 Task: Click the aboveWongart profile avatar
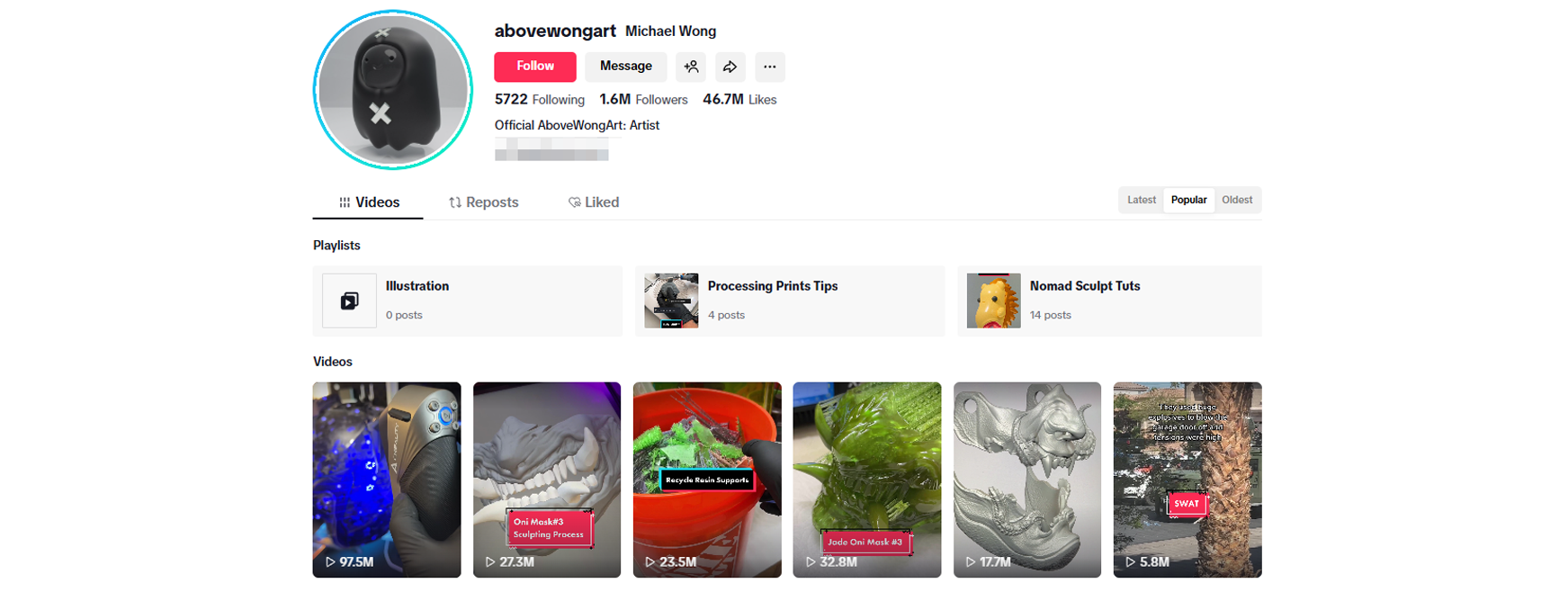(x=393, y=90)
